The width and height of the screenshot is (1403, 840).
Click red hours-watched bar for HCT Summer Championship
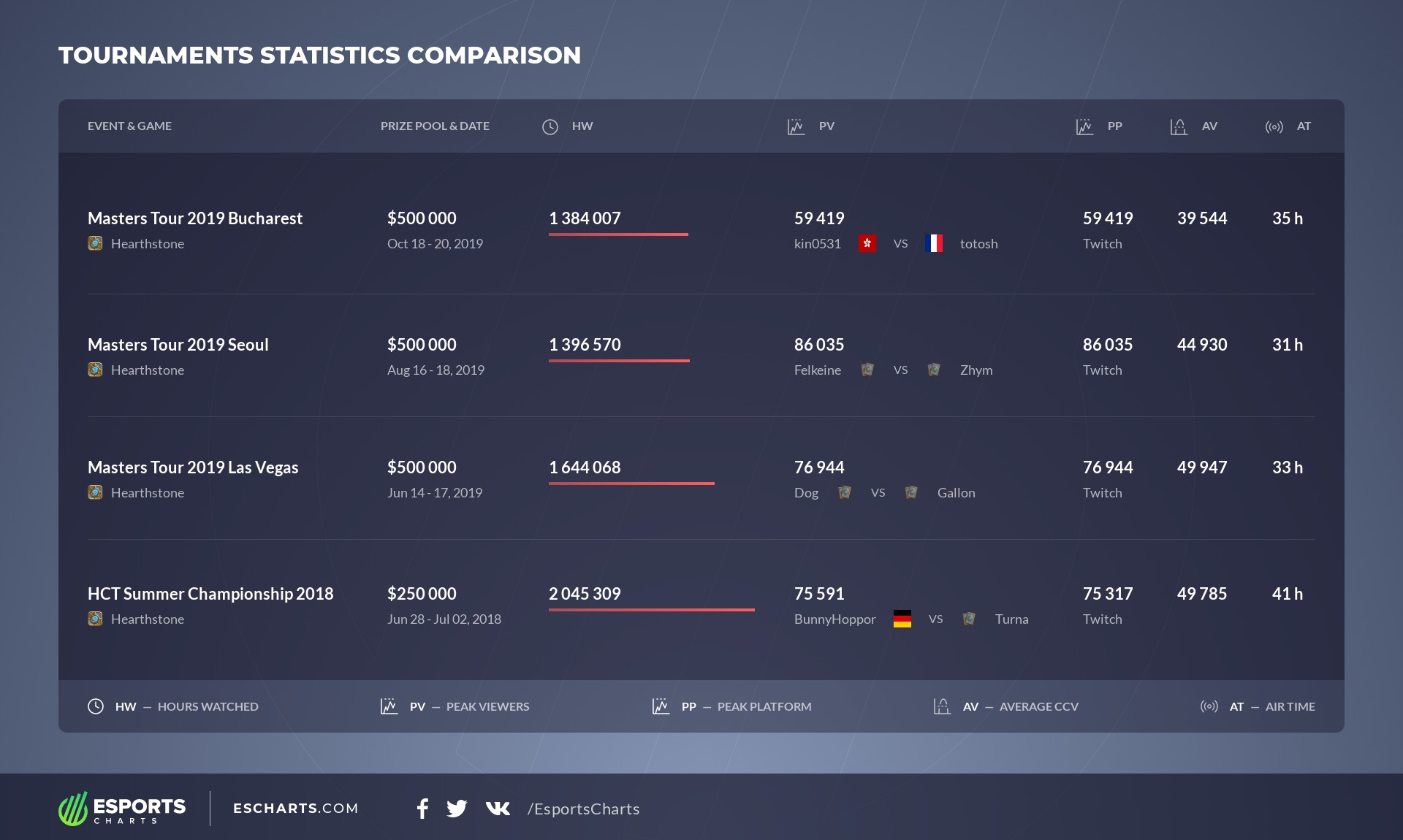[651, 609]
